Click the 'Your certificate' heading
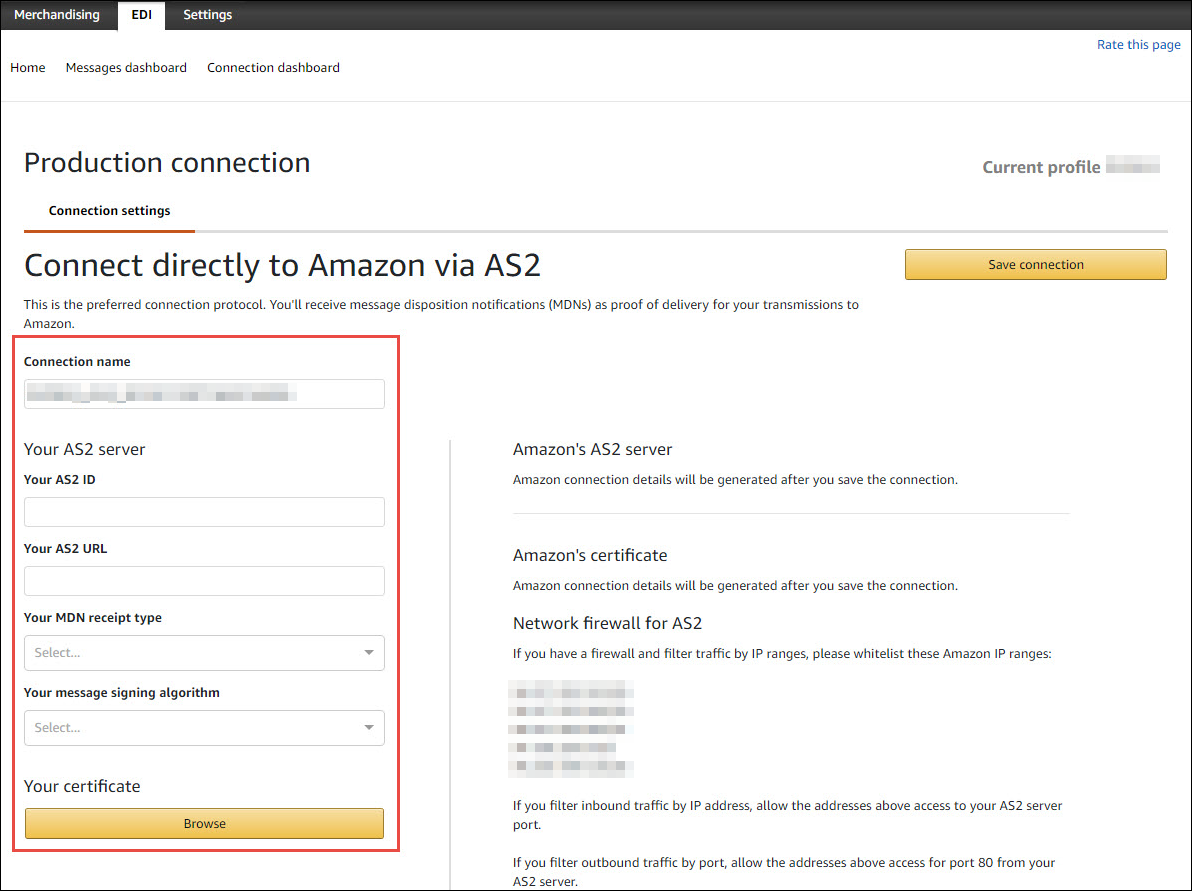The image size is (1192, 891). (82, 786)
